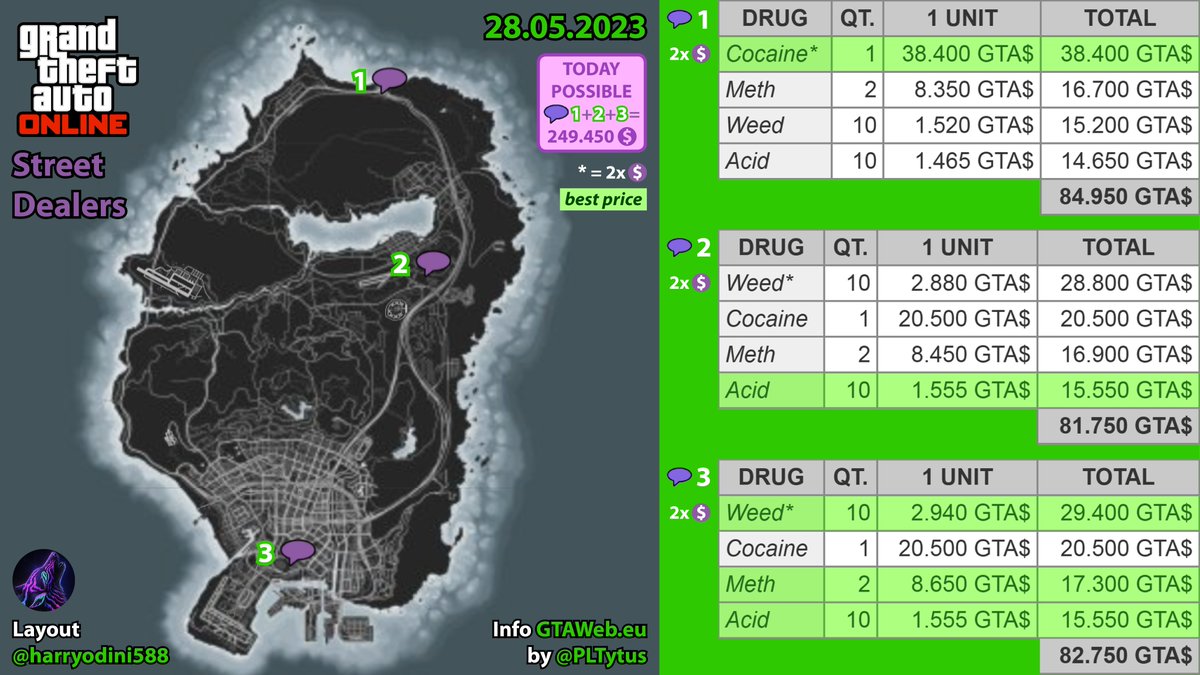Viewport: 1200px width, 675px height.
Task: Select the 1.465 GTA$ Acid unit price
Action: pyautogui.click(x=962, y=162)
